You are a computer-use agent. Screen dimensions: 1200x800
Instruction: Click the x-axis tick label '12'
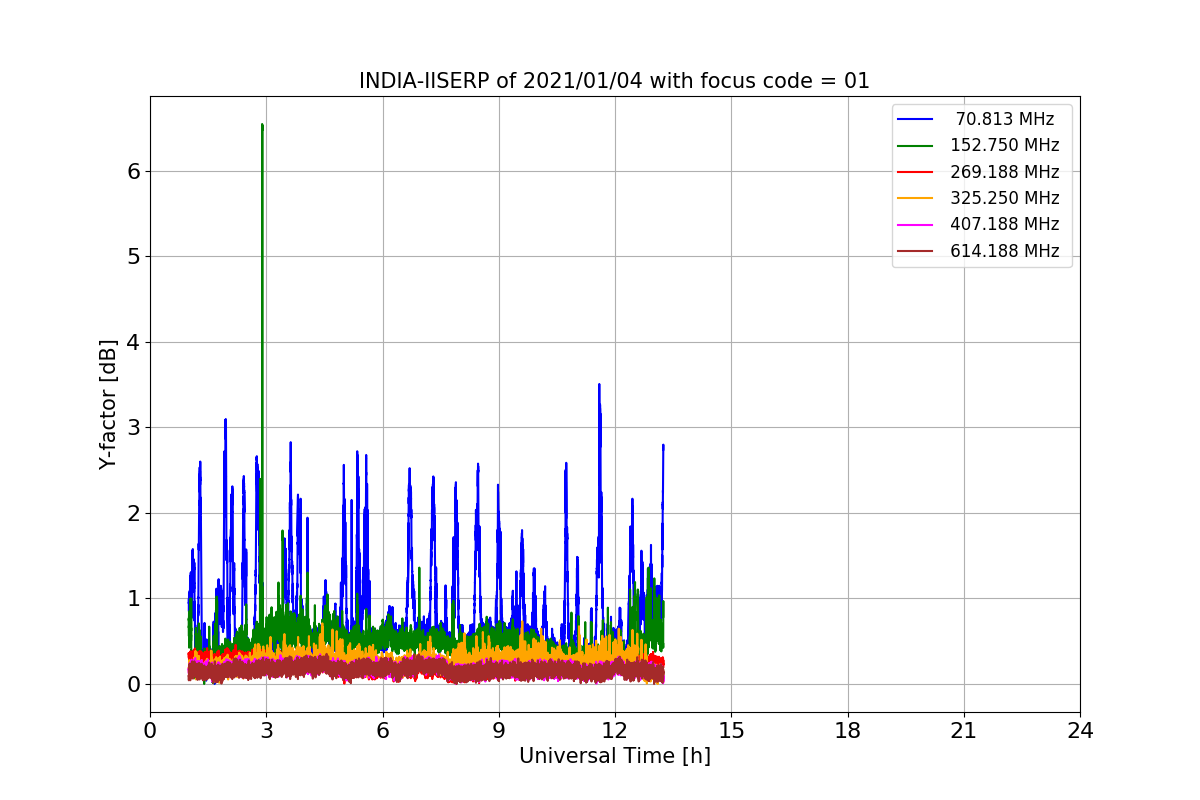(x=615, y=731)
